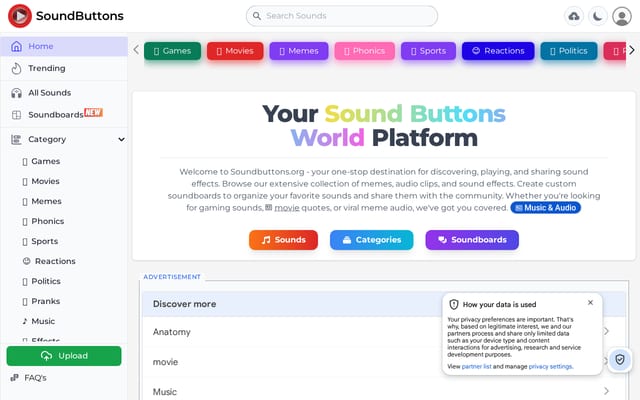This screenshot has height=400, width=640.
Task: Go to Home in the sidebar
Action: pyautogui.click(x=64, y=46)
